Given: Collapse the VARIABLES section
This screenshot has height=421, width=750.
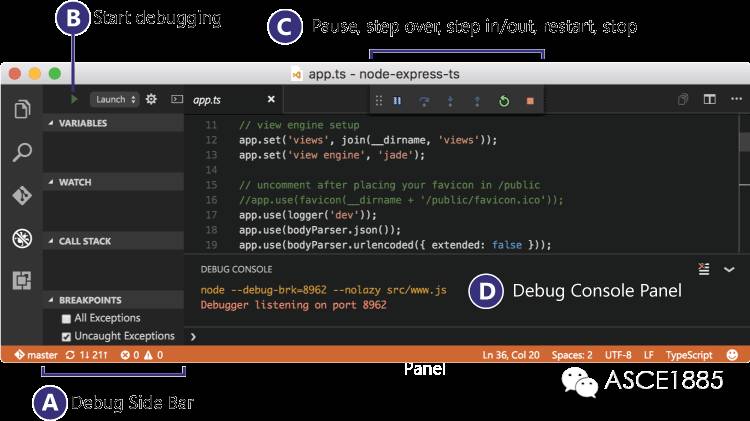Looking at the screenshot, I should [113, 123].
